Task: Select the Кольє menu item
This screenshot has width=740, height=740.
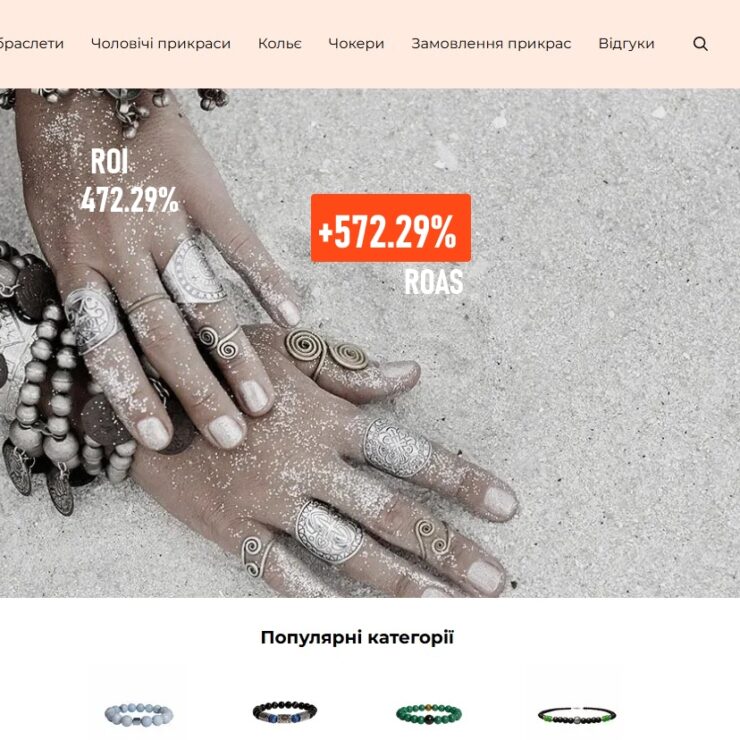Action: [x=279, y=43]
